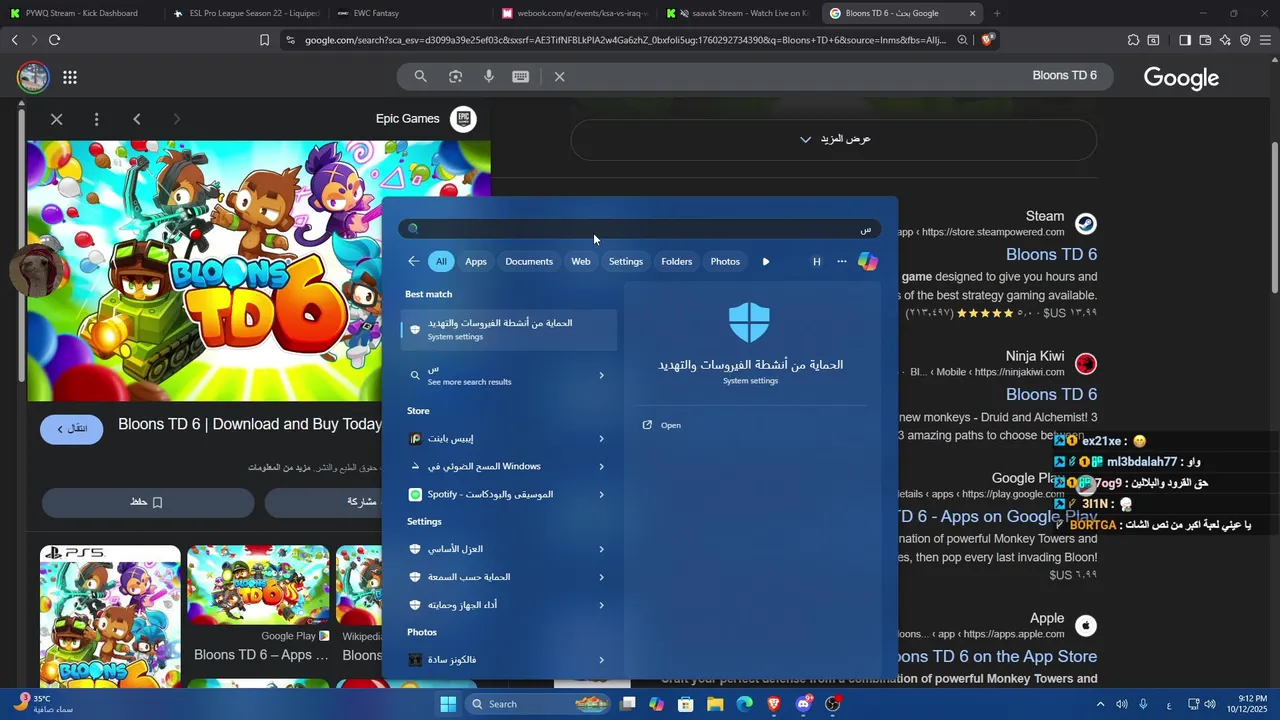Expand the إيبيس باينت store result

601,438
